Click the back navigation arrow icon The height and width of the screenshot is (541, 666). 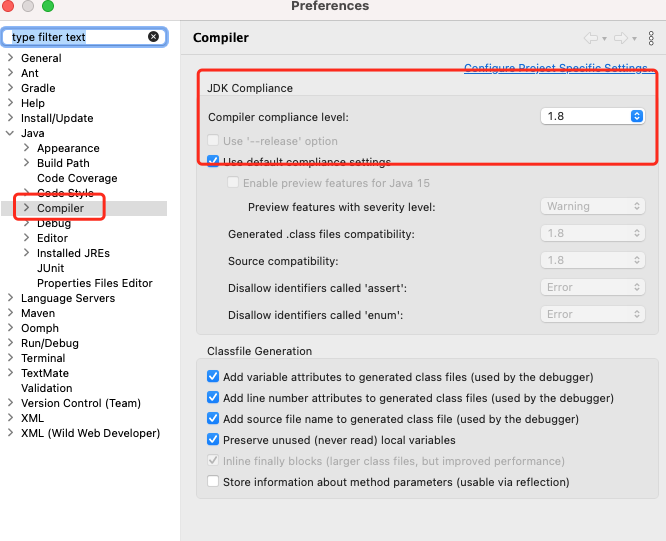click(x=591, y=38)
